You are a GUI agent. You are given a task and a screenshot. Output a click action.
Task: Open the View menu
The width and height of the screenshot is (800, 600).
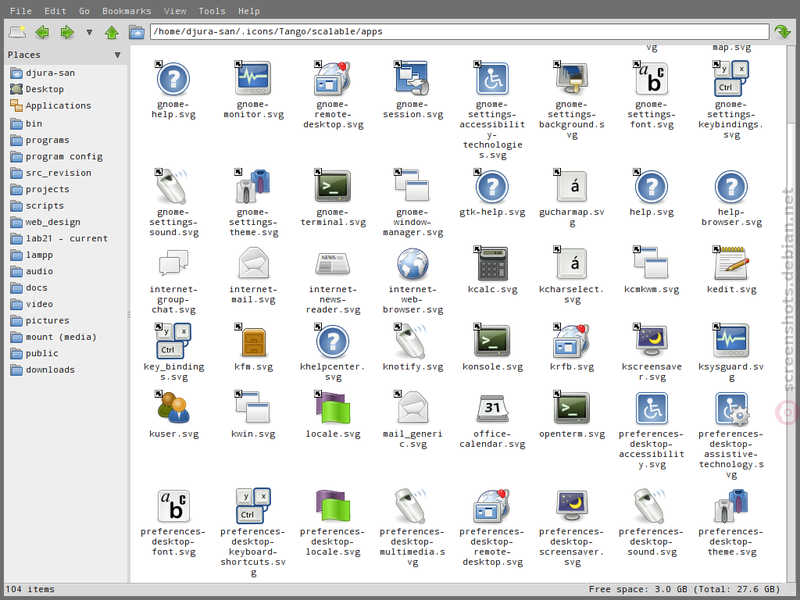coord(175,11)
